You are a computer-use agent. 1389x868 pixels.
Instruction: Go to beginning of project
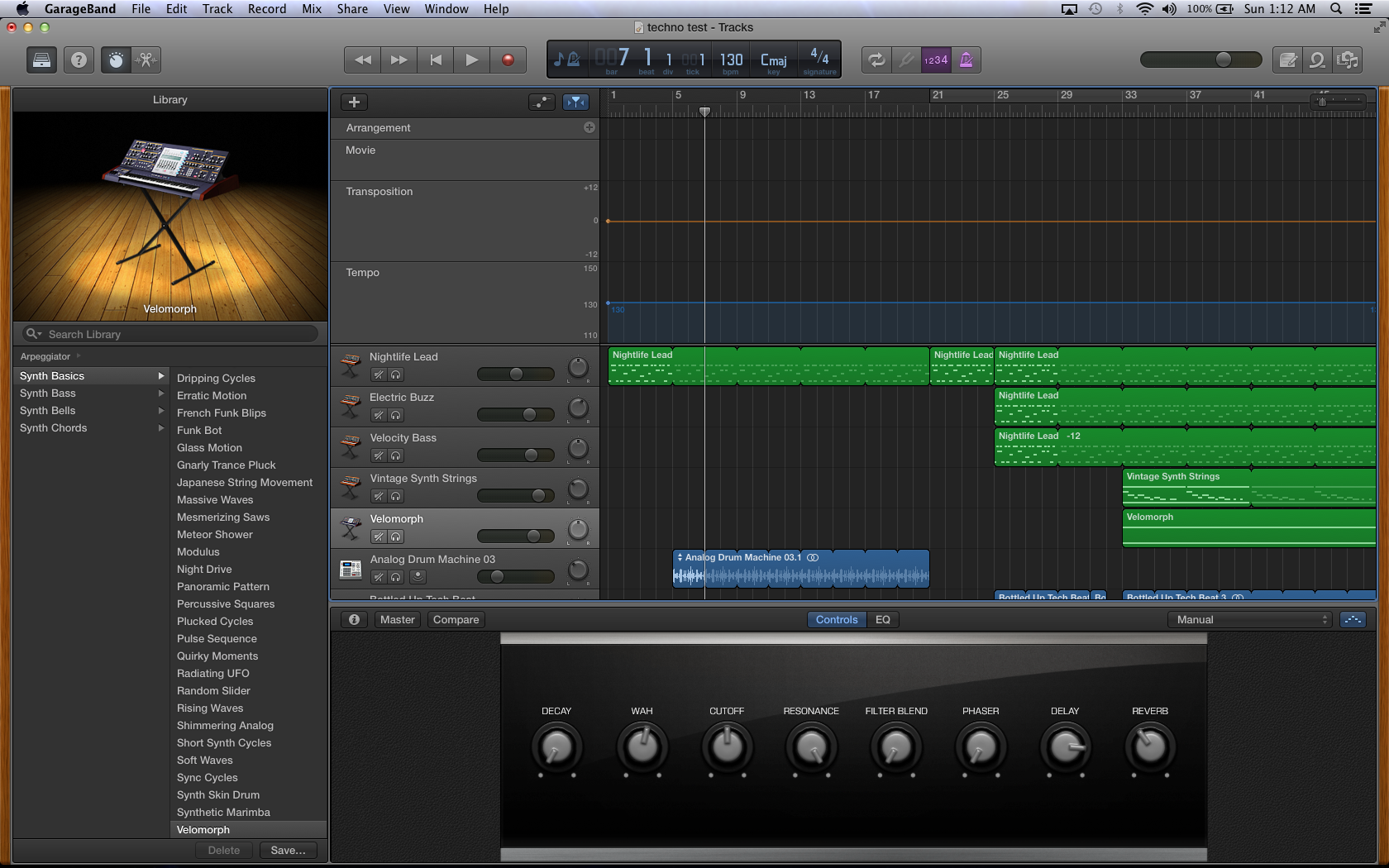coord(436,60)
